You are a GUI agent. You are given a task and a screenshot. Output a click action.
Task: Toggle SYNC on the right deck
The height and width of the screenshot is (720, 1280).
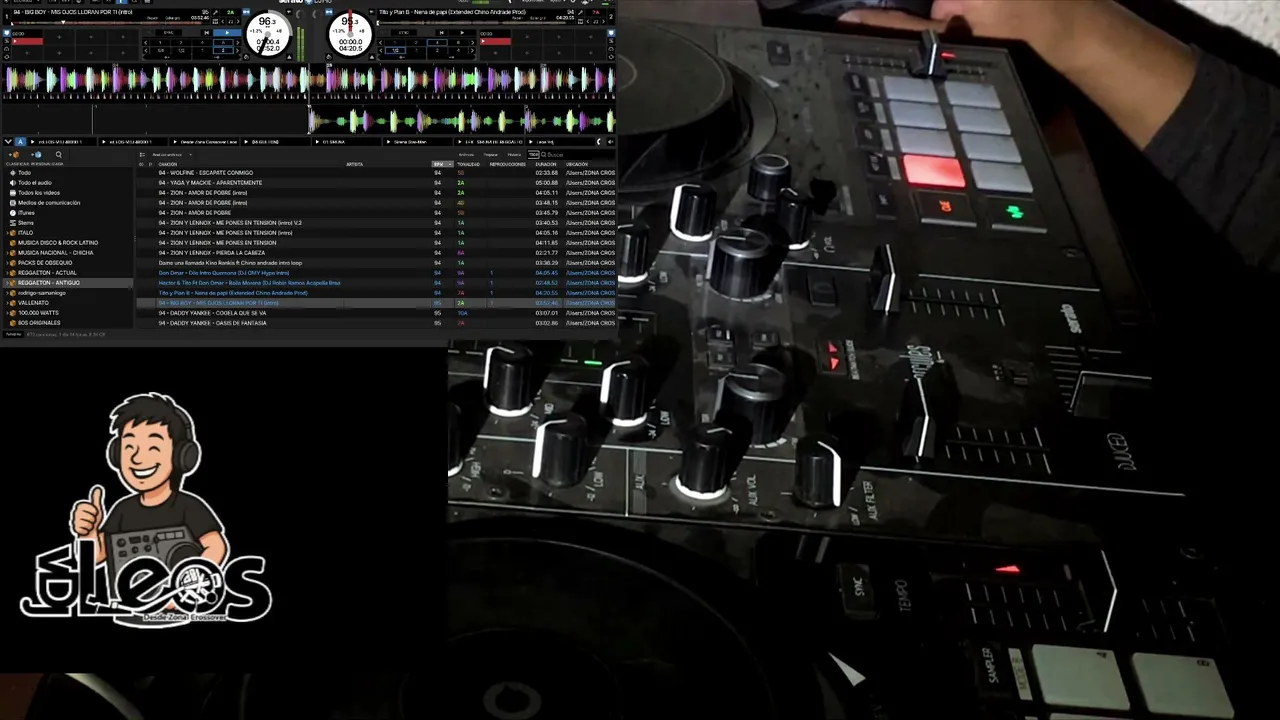click(x=404, y=32)
